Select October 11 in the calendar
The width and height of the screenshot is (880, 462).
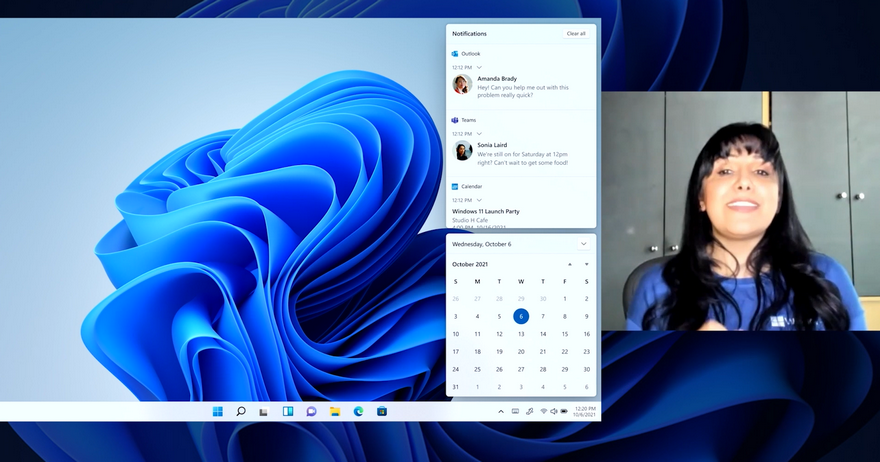[x=478, y=334]
